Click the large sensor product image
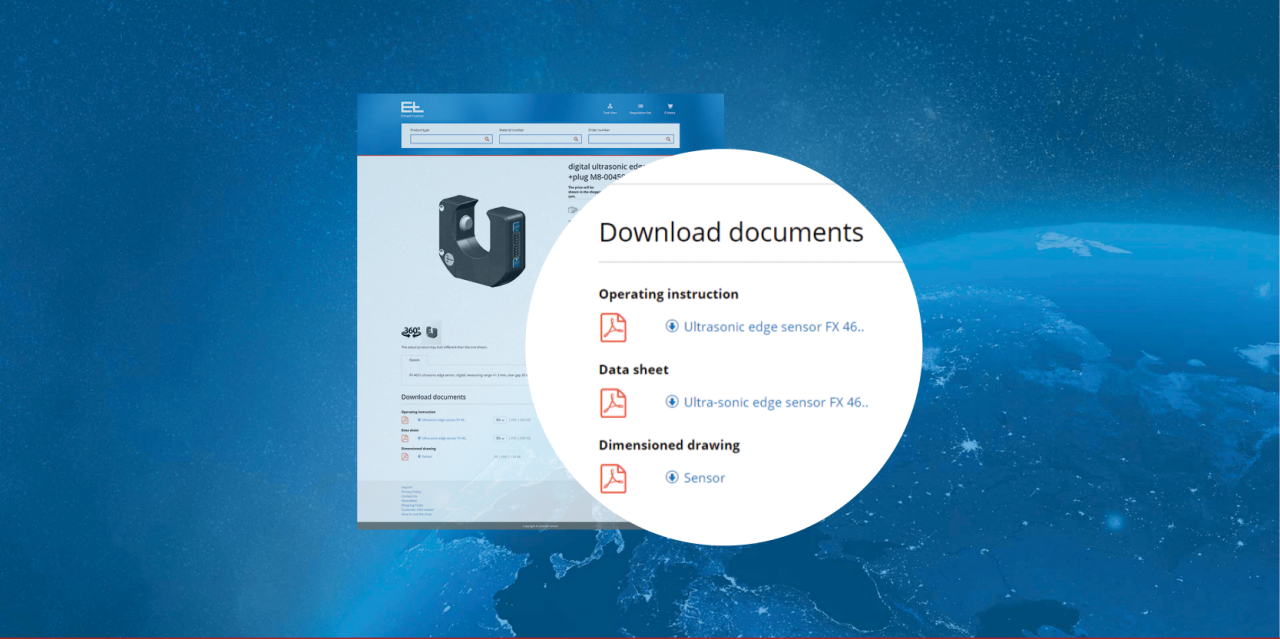Screen dimensions: 1280x639 [x=480, y=239]
